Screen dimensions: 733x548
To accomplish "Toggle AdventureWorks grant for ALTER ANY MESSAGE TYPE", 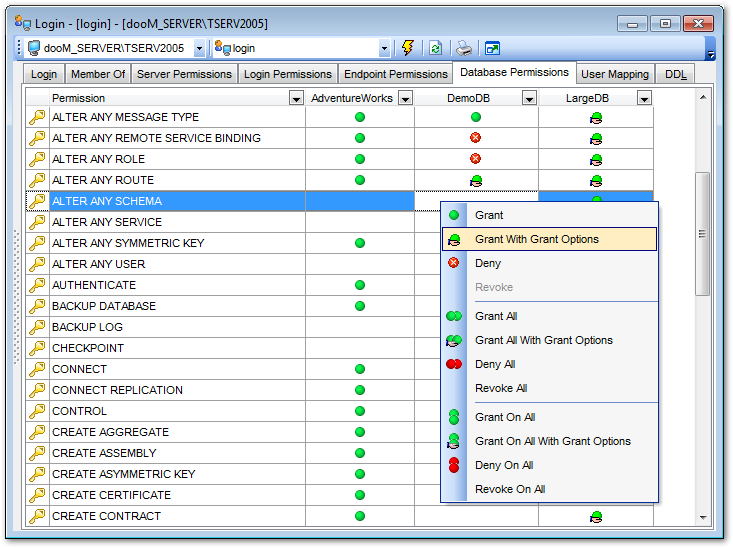I will tap(360, 117).
